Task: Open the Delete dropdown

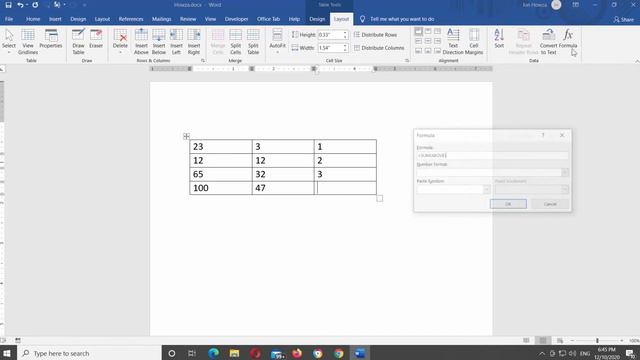Action: pyautogui.click(x=120, y=42)
